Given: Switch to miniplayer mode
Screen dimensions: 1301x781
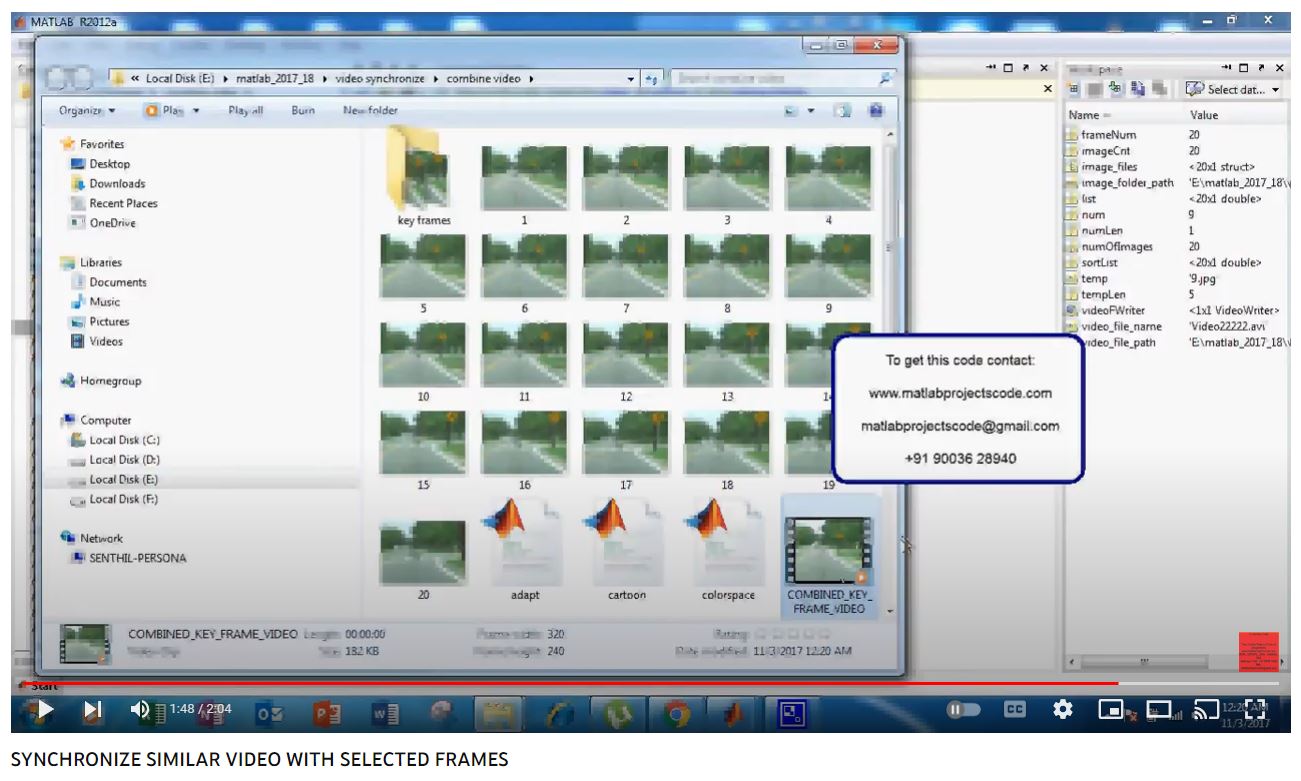Looking at the screenshot, I should [1111, 710].
